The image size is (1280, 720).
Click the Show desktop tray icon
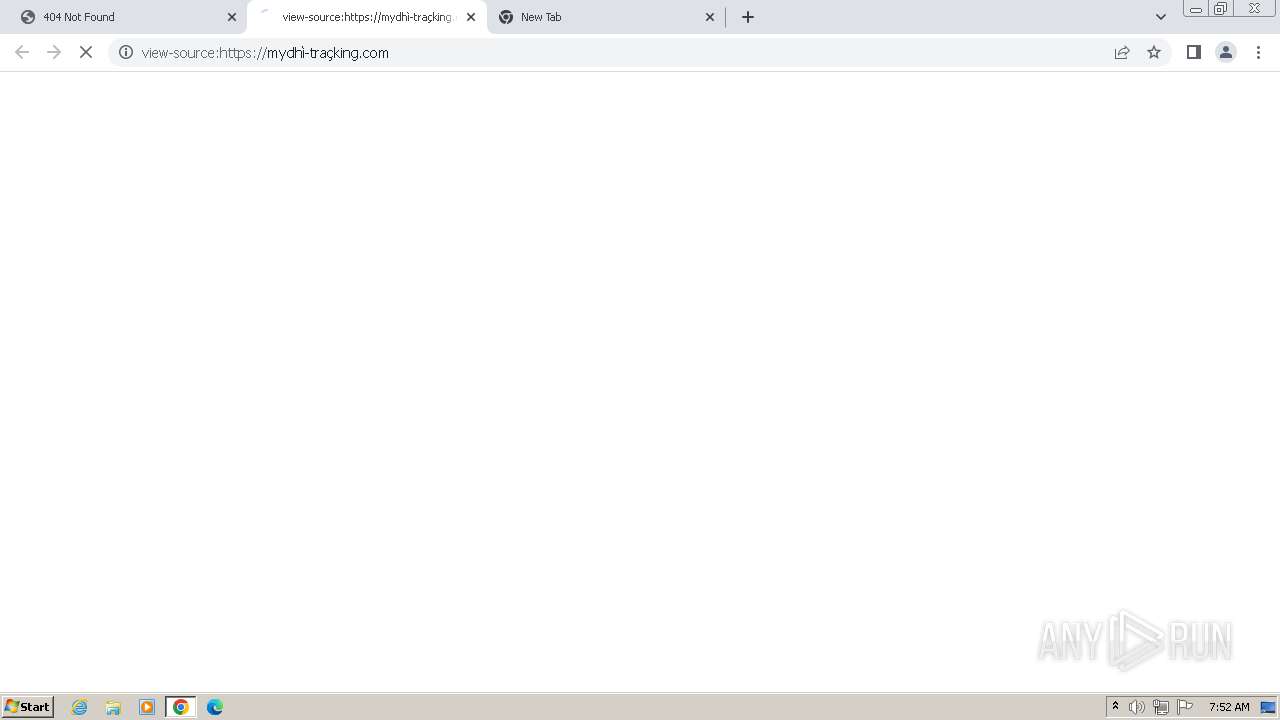point(1268,707)
